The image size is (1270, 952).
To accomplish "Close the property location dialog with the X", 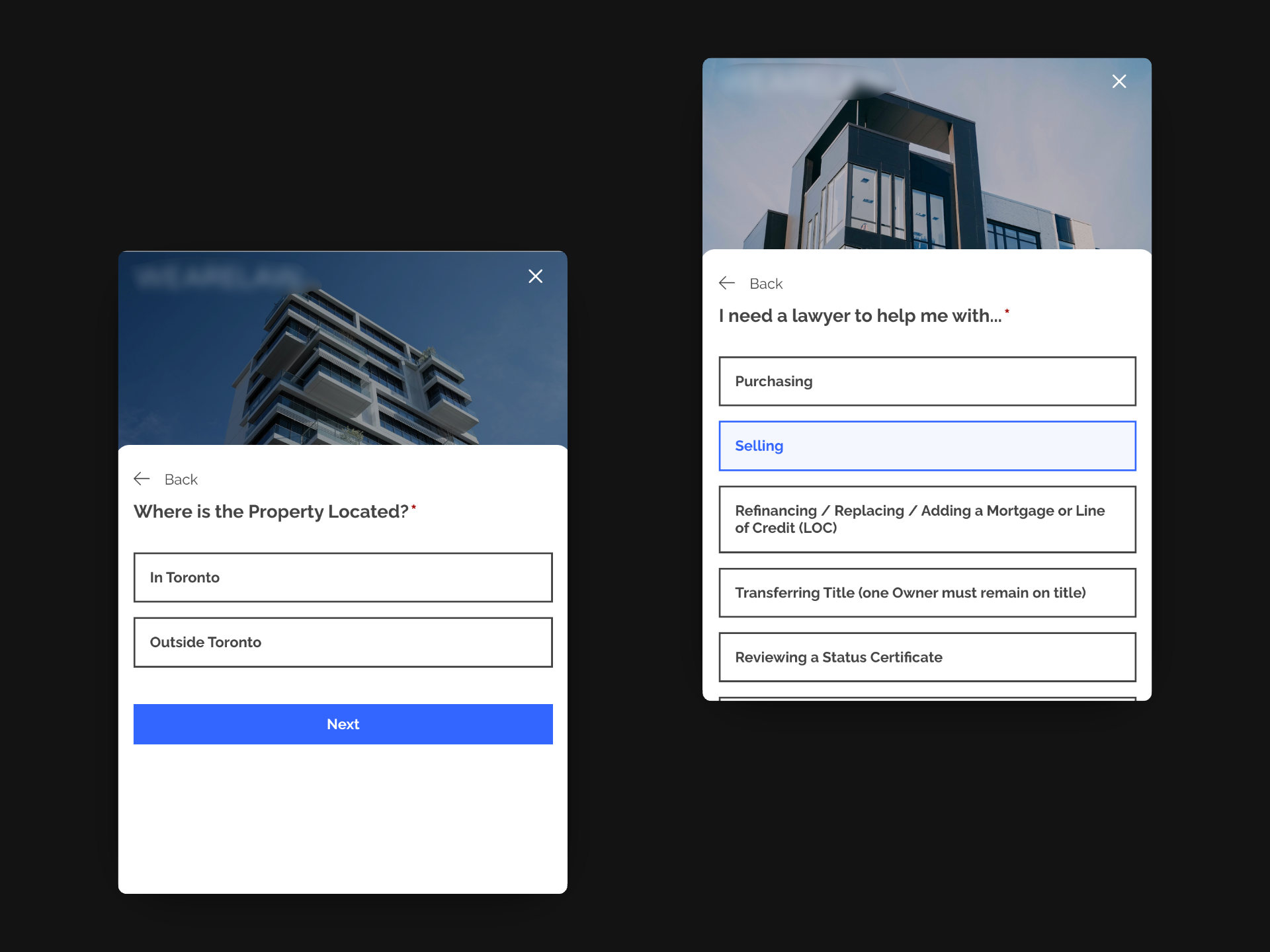I will point(535,276).
